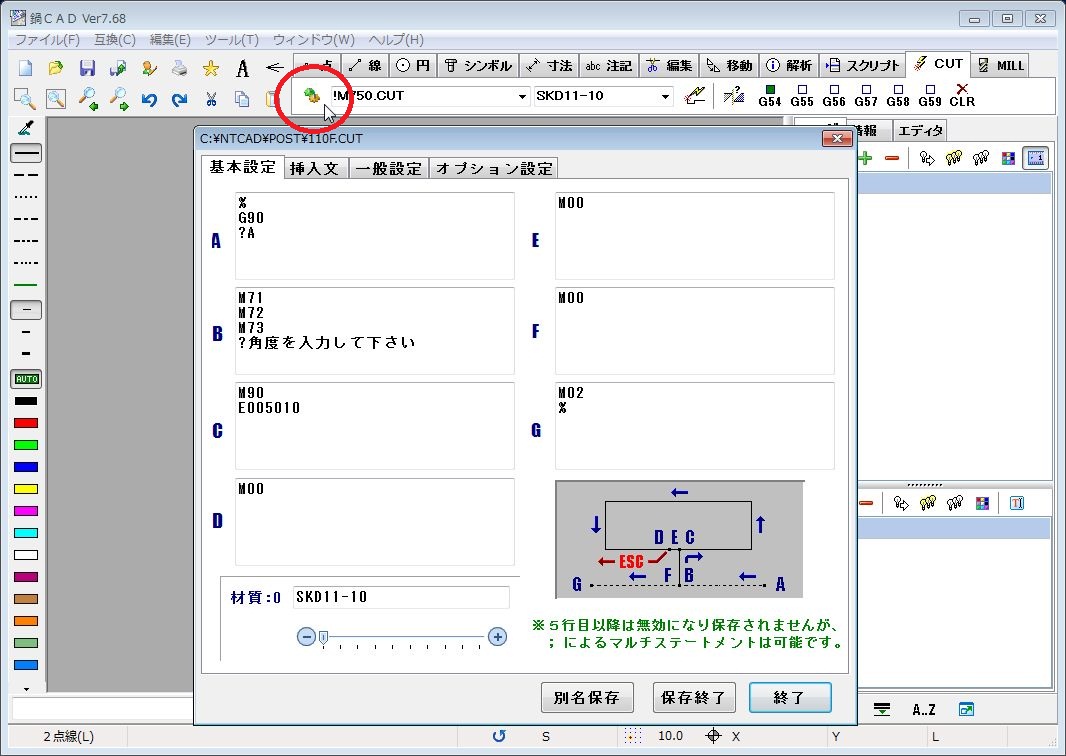Screen dimensions: 1066x756
Task: Open a file with the folder icon
Action: coord(56,67)
